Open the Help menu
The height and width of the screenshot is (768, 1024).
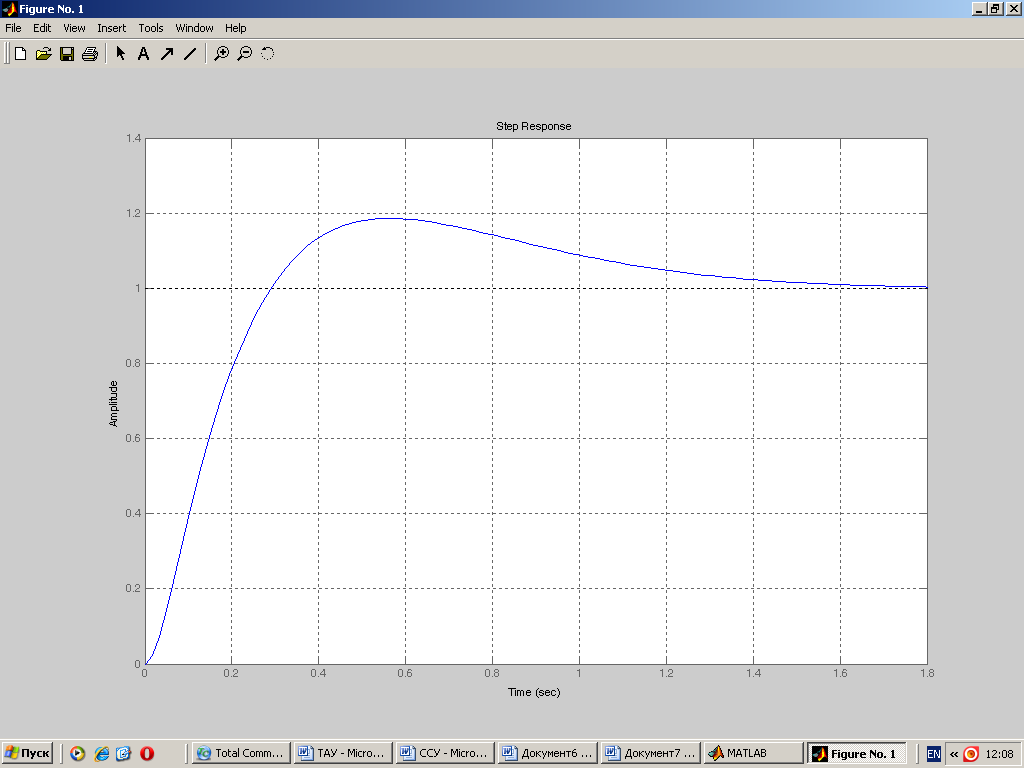pos(235,28)
